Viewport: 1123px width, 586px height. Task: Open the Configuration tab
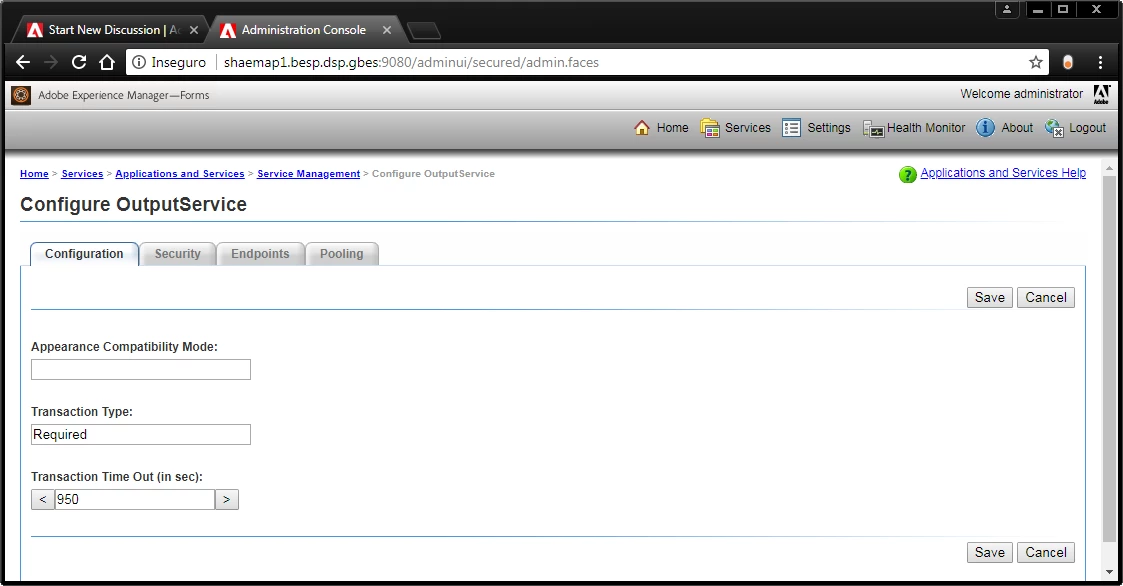[85, 254]
